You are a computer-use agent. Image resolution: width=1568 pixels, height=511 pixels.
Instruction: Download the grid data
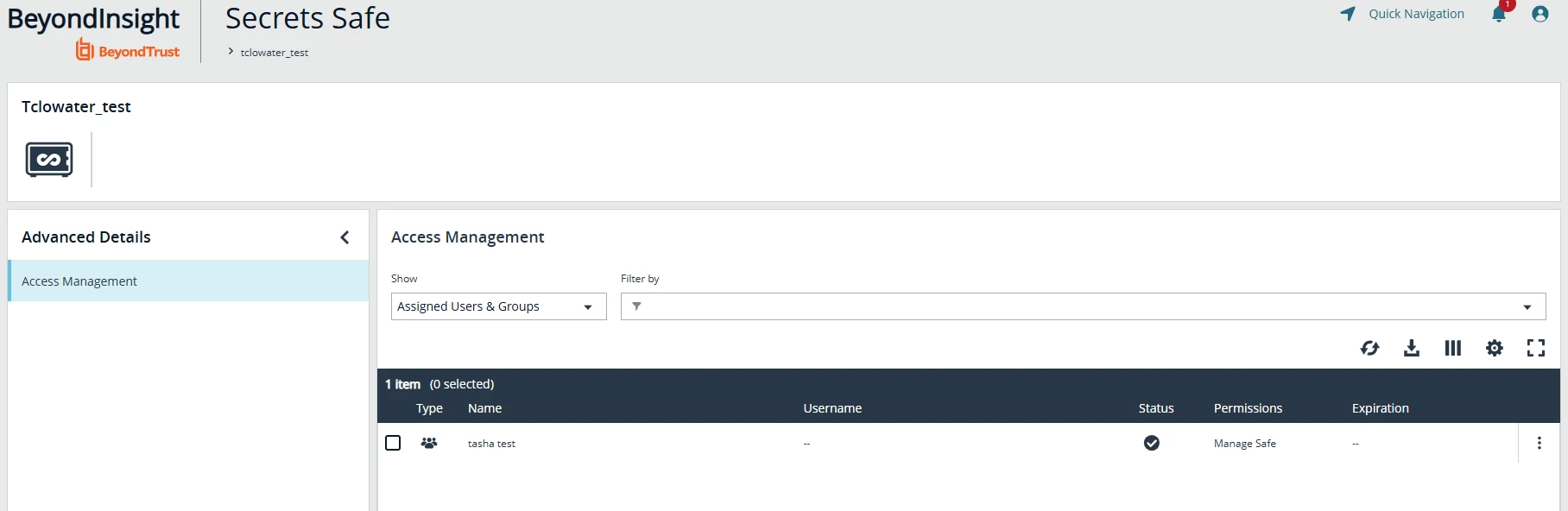pyautogui.click(x=1412, y=348)
